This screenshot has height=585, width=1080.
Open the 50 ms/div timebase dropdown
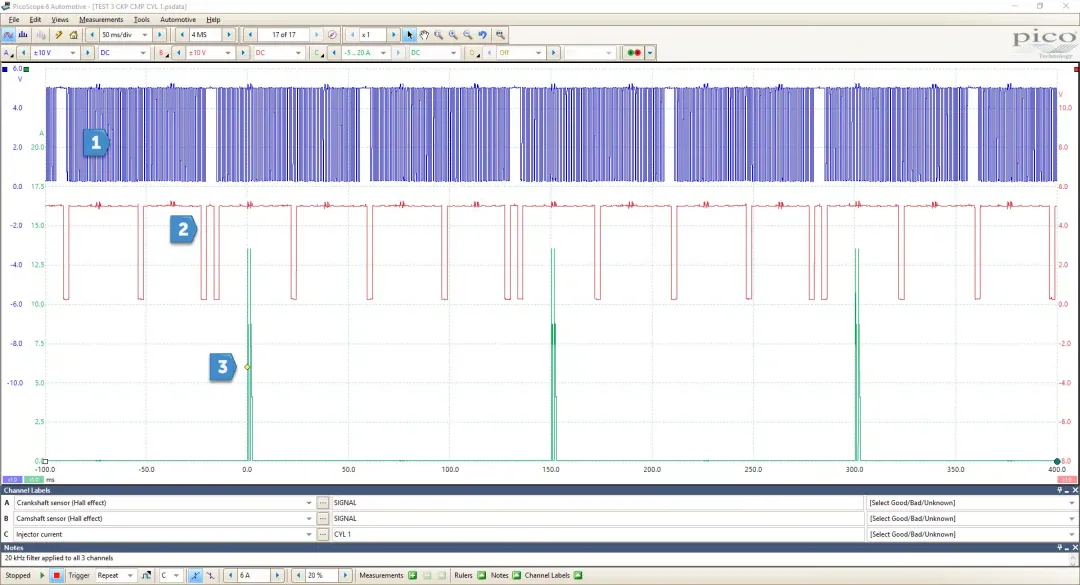click(x=146, y=35)
